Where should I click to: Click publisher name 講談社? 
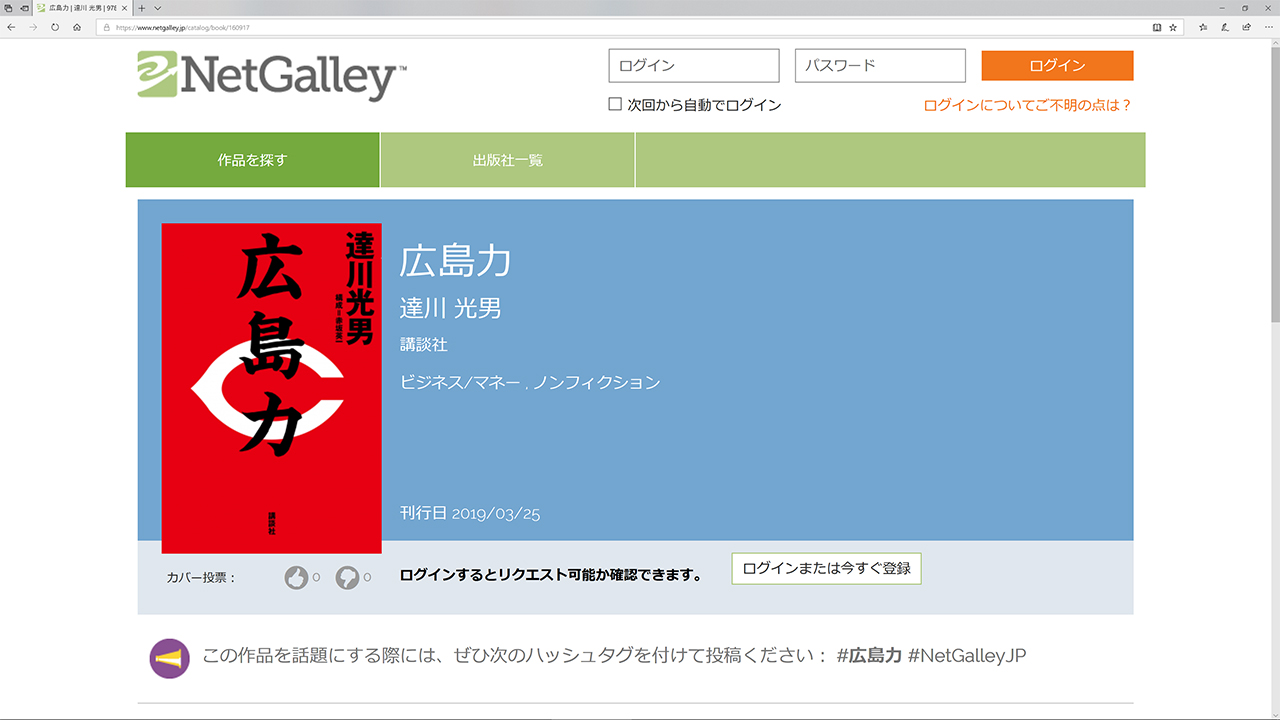424,345
